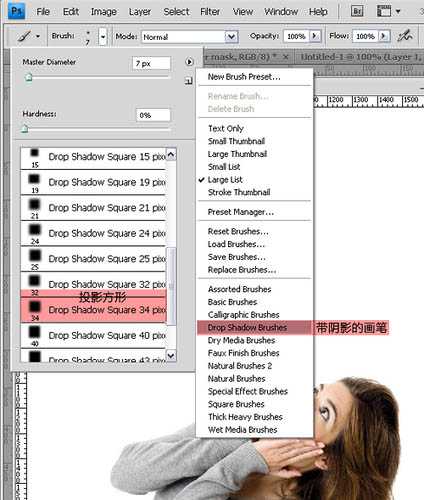
Task: Choose Drop Shadow Brushes from the menu
Action: pos(247,328)
